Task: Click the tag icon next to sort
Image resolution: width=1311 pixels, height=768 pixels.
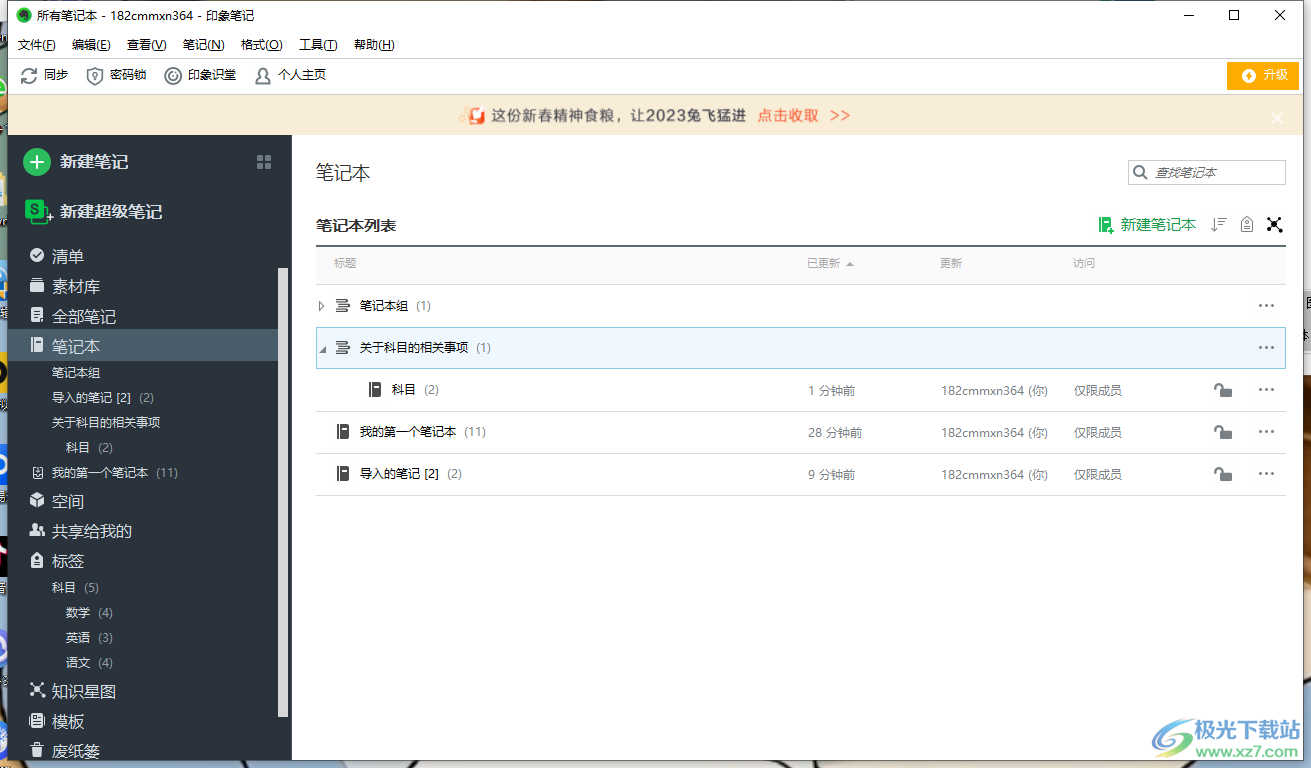Action: click(x=1247, y=225)
